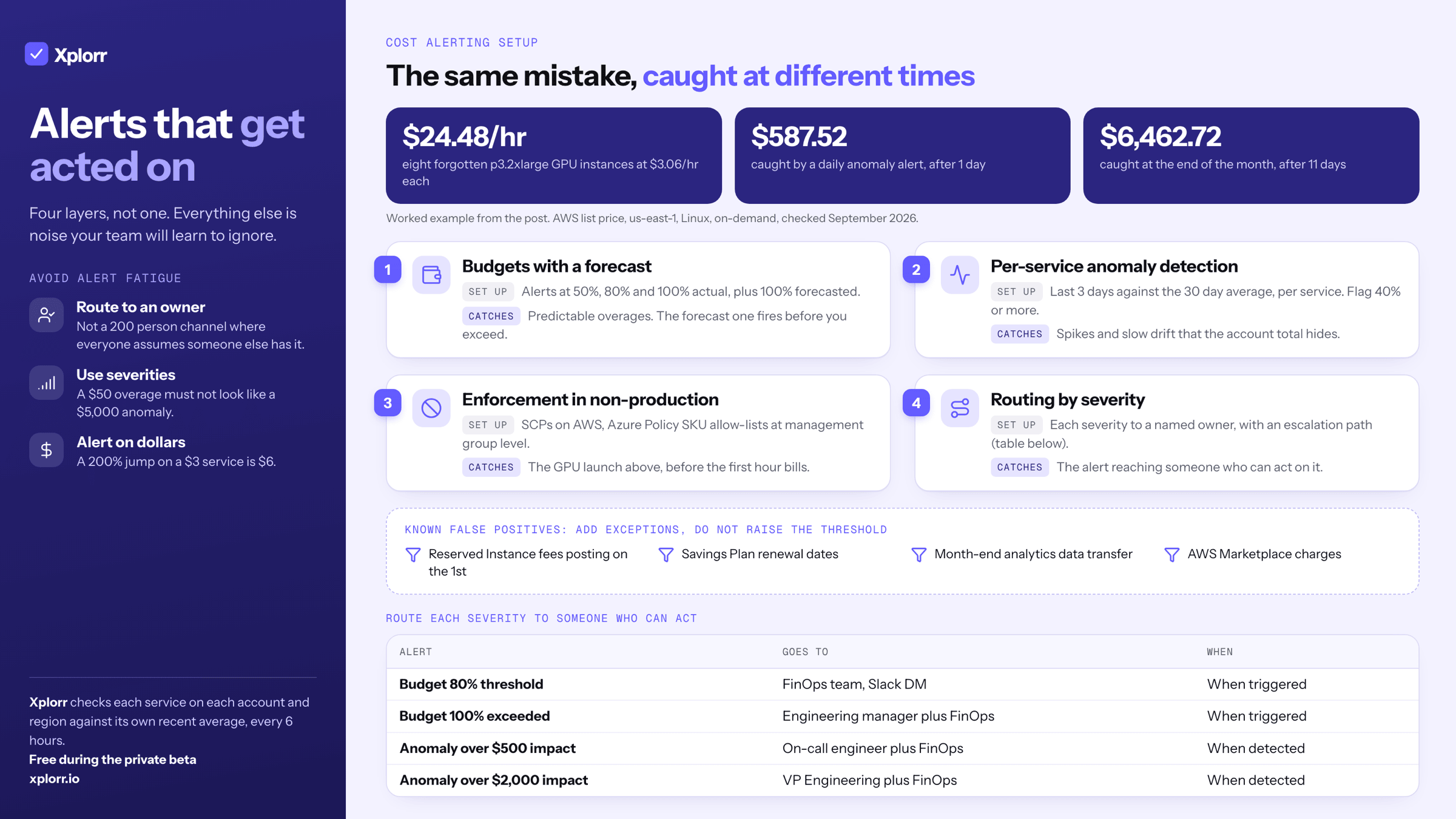
Task: Click the CATCHES tag in the Per-service anomaly card
Action: 1020,334
